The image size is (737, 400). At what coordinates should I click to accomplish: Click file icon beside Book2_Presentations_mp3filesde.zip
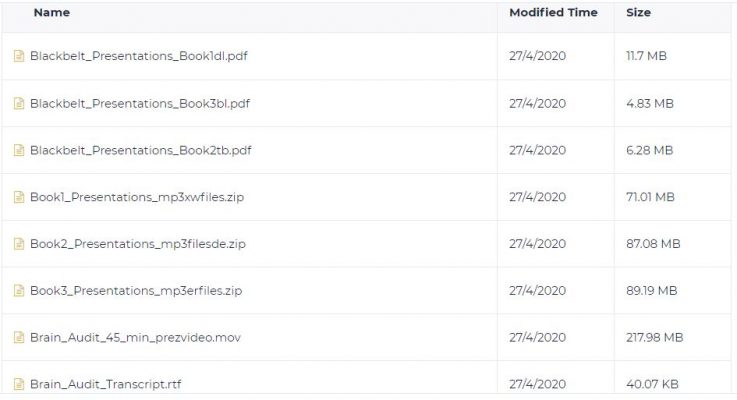pyautogui.click(x=19, y=243)
